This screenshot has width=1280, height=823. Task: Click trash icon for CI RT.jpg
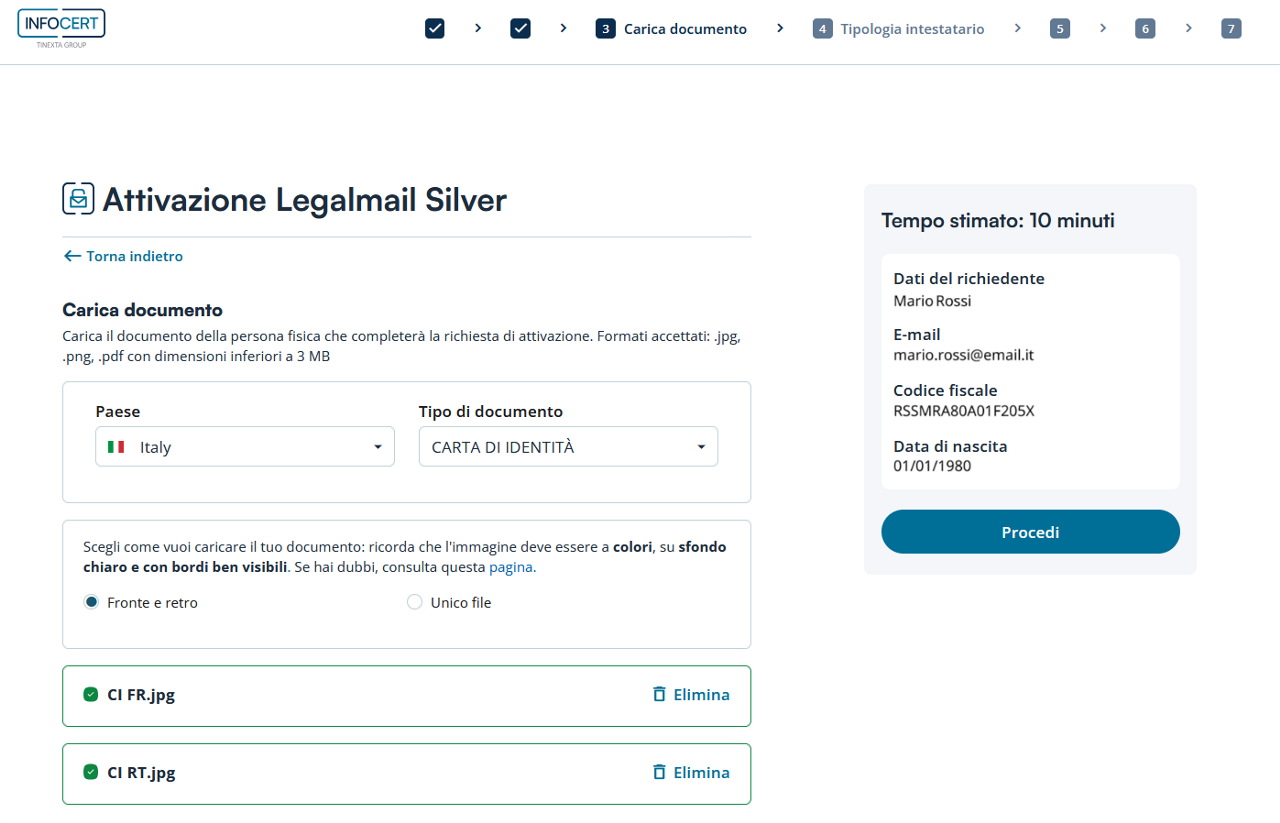[x=659, y=772]
